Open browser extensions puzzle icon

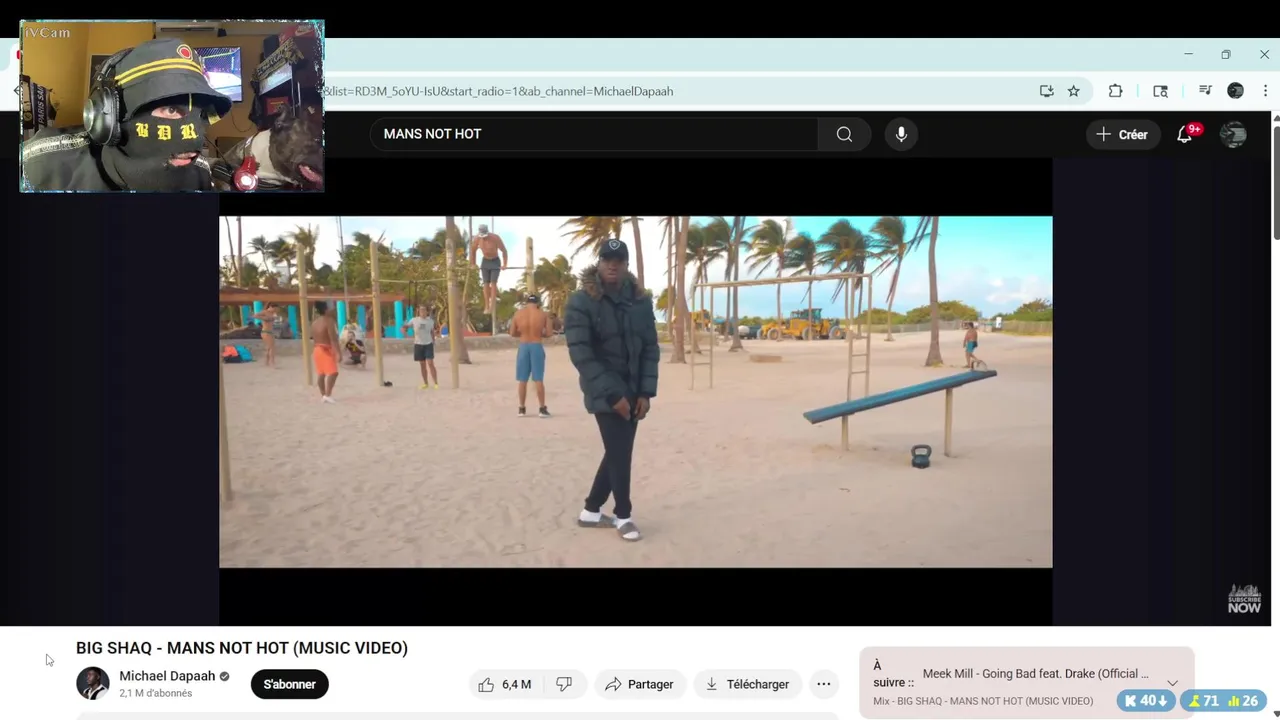point(1115,91)
